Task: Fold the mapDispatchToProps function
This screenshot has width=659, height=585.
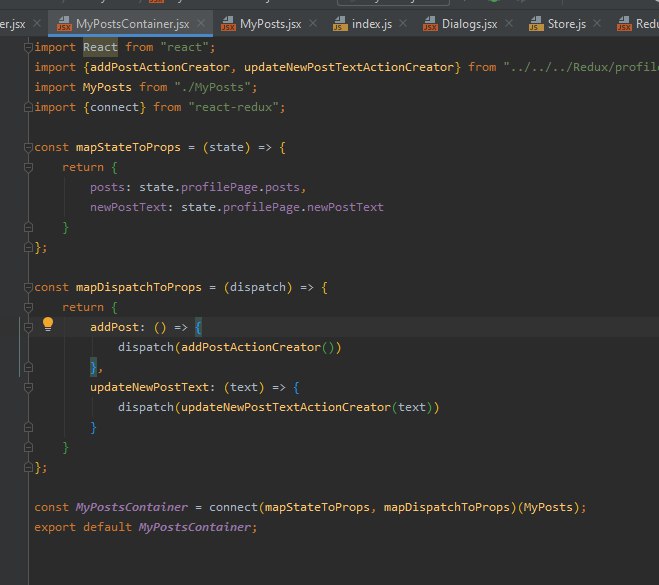Action: (29, 287)
